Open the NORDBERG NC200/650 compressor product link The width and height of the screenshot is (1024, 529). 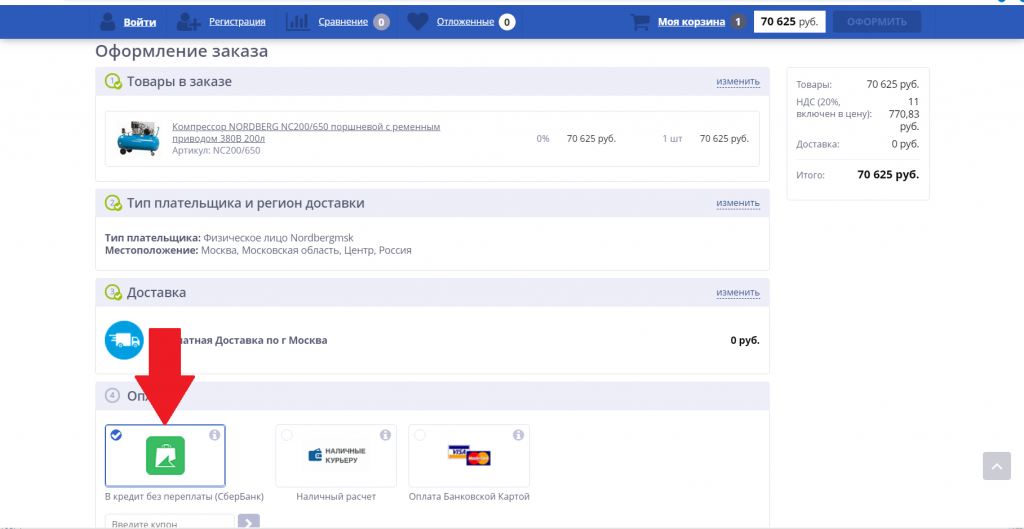click(306, 133)
